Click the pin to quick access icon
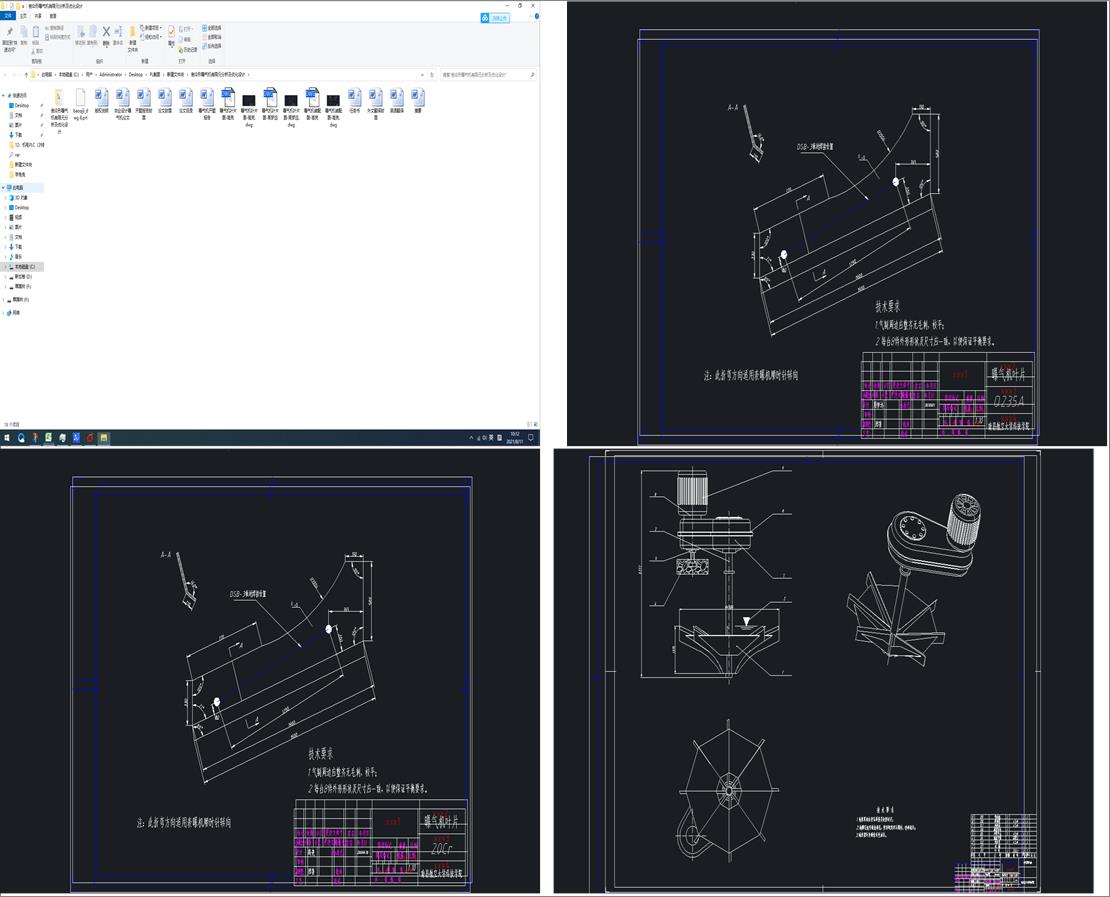The width and height of the screenshot is (1110, 897). [8, 33]
